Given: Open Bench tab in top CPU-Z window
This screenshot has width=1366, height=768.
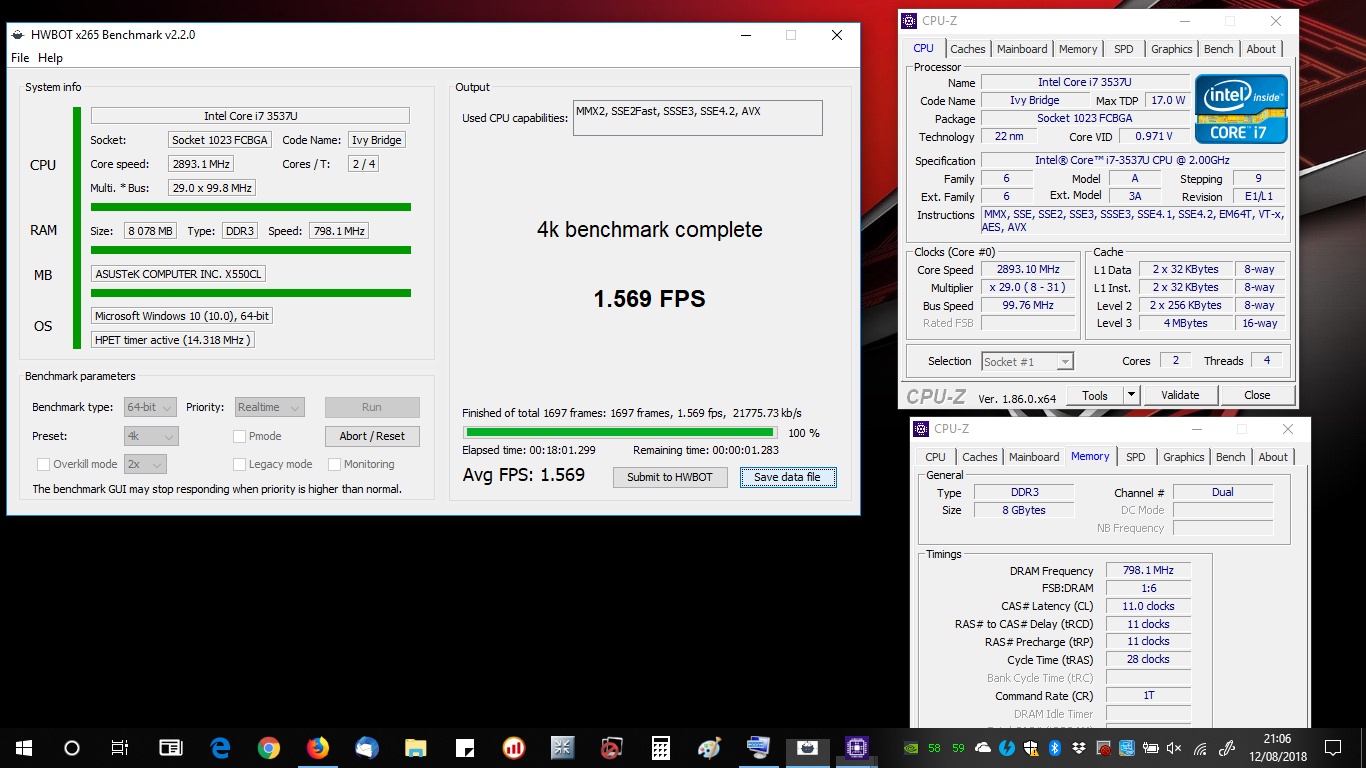Looking at the screenshot, I should 1218,49.
